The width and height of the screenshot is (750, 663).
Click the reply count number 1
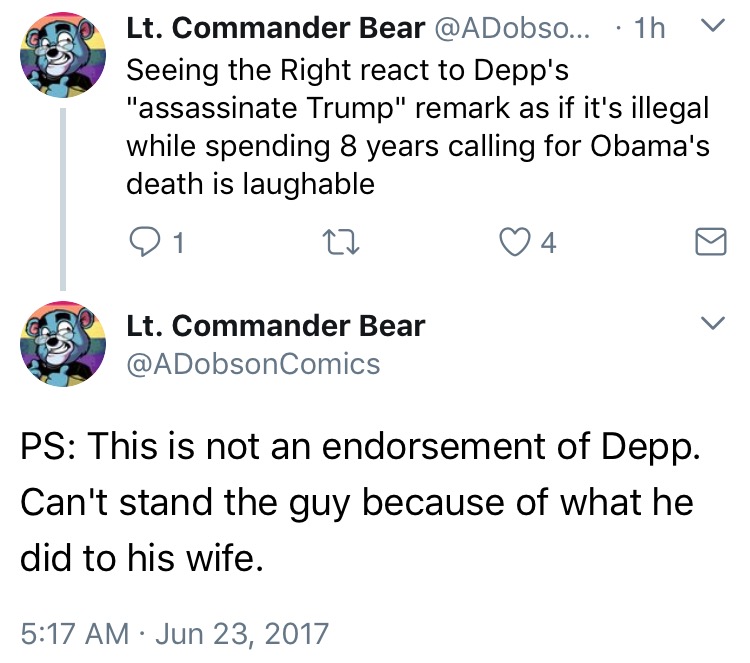178,243
